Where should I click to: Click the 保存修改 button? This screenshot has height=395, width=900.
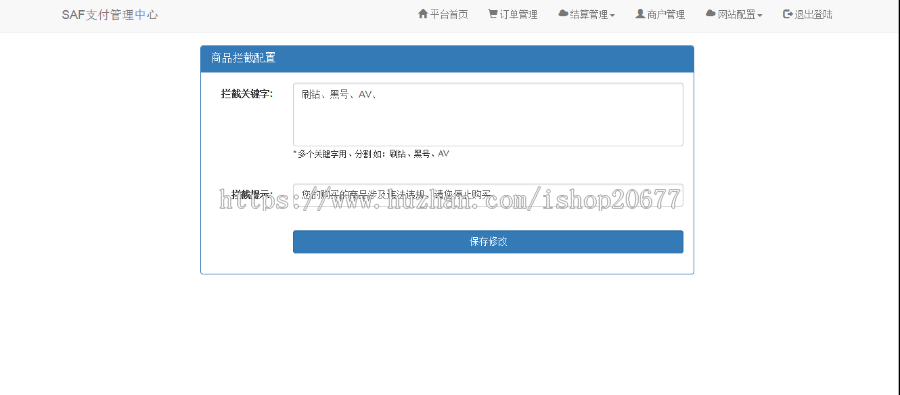pos(488,242)
